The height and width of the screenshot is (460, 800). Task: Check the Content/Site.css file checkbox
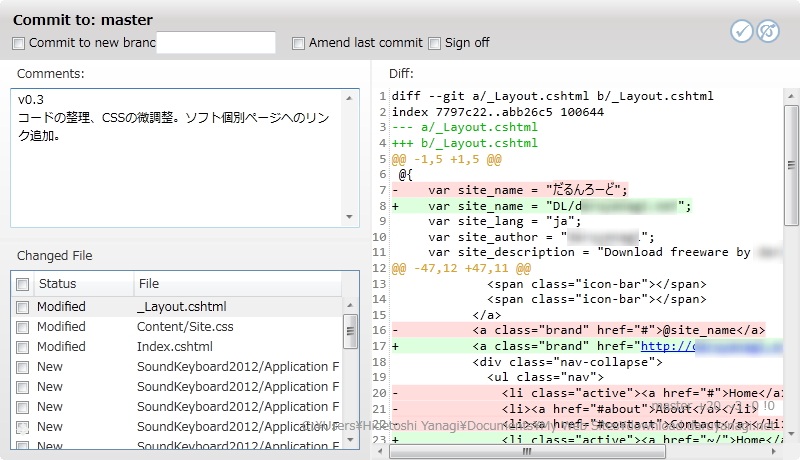coord(22,327)
